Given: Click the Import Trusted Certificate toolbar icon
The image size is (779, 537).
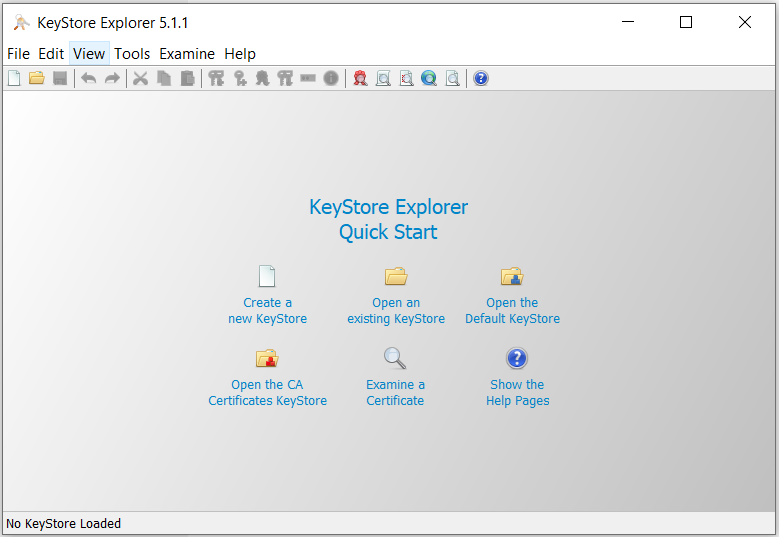Looking at the screenshot, I should (262, 78).
